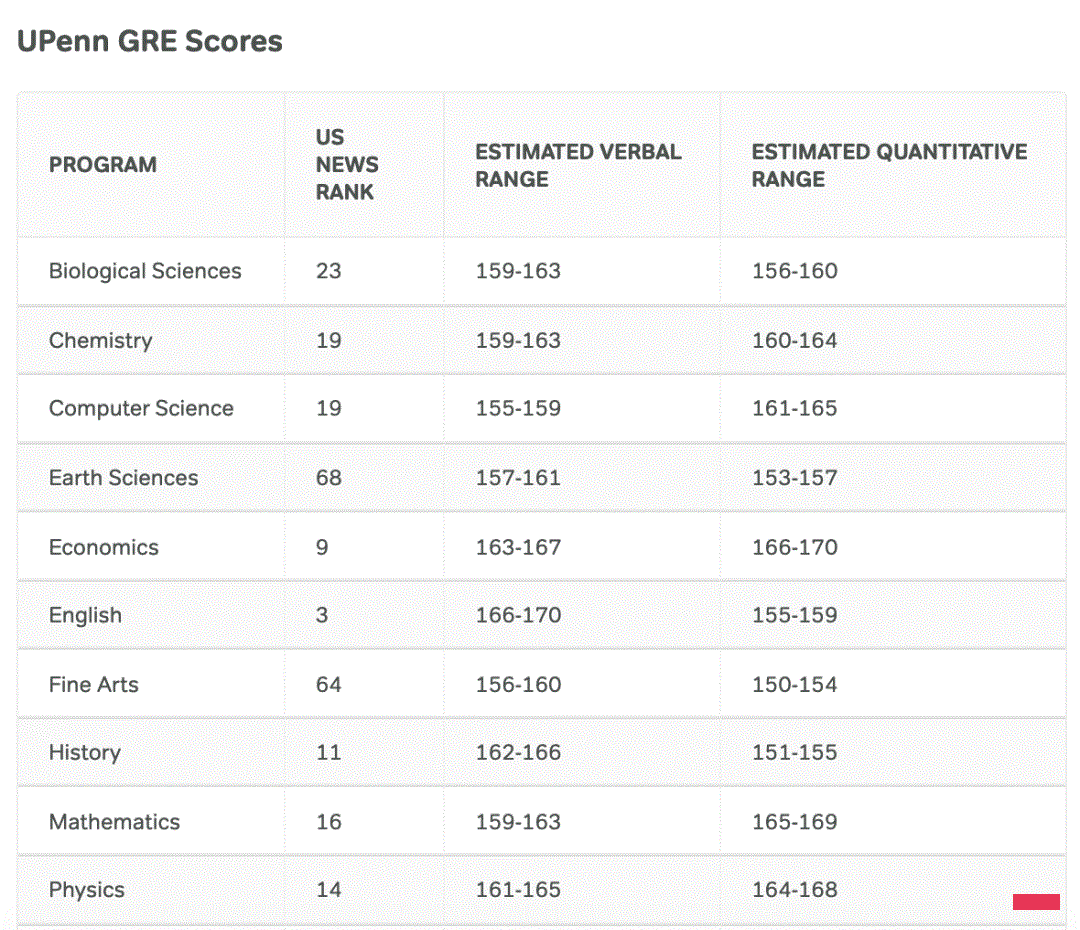Click Mathematics rank 16
1080x930 pixels.
(x=329, y=821)
